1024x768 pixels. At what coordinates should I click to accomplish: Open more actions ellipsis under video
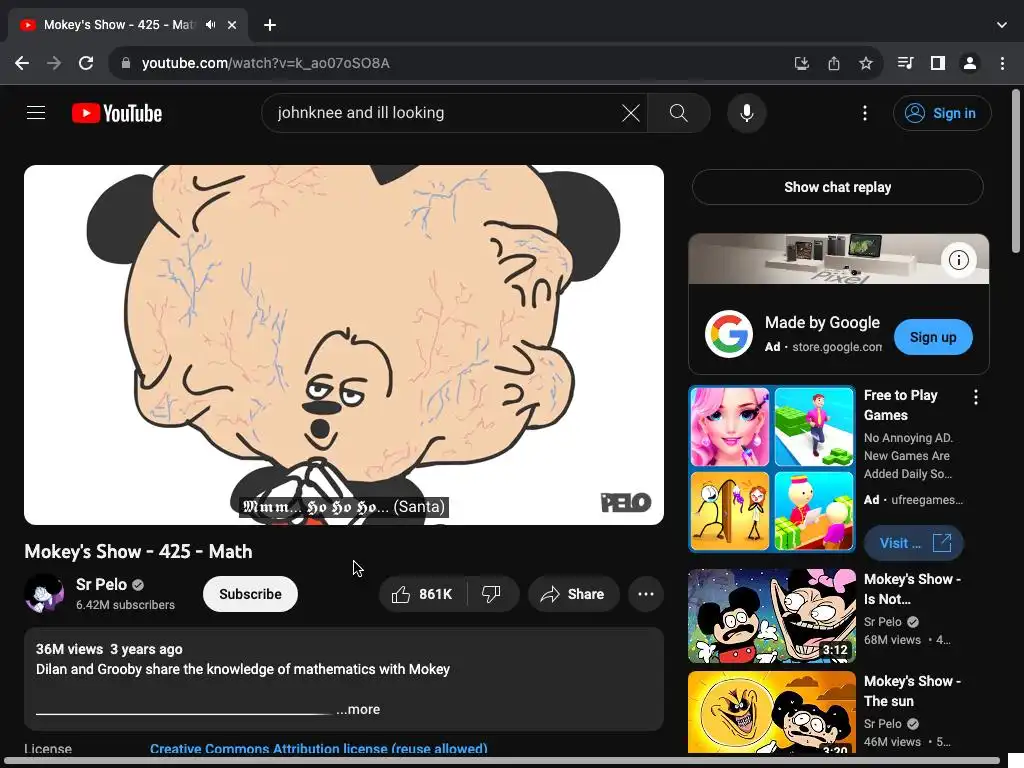(646, 594)
